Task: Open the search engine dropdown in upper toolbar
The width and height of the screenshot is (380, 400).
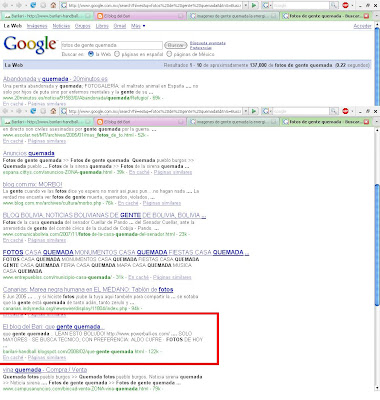Action: pos(271,6)
